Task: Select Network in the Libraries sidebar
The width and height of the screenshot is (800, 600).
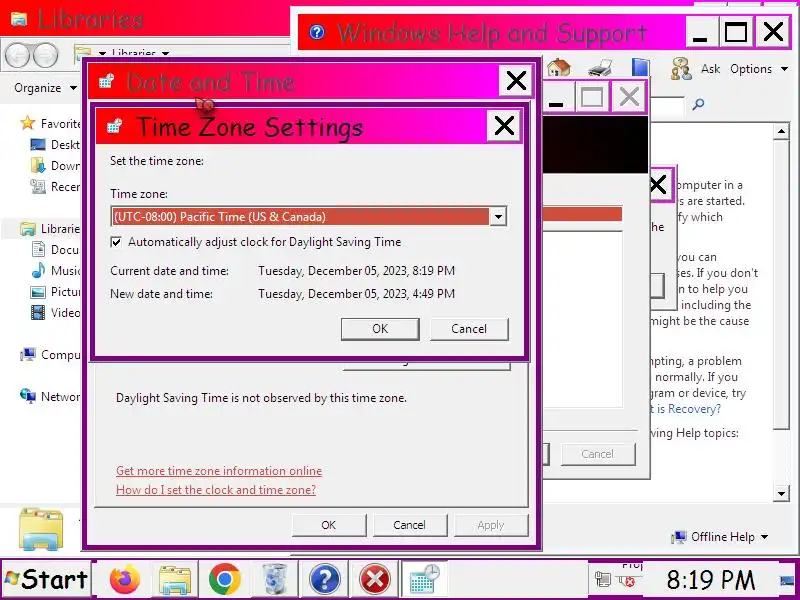Action: point(50,396)
